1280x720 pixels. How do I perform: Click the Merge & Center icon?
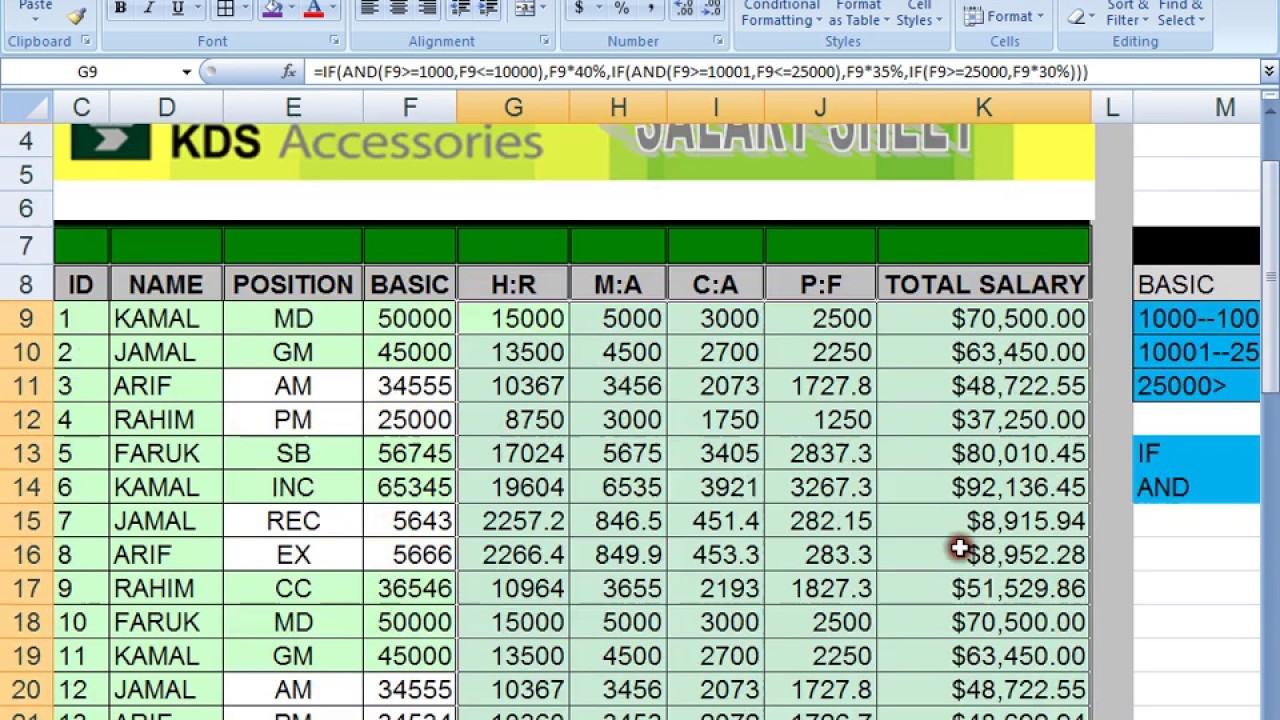(525, 9)
